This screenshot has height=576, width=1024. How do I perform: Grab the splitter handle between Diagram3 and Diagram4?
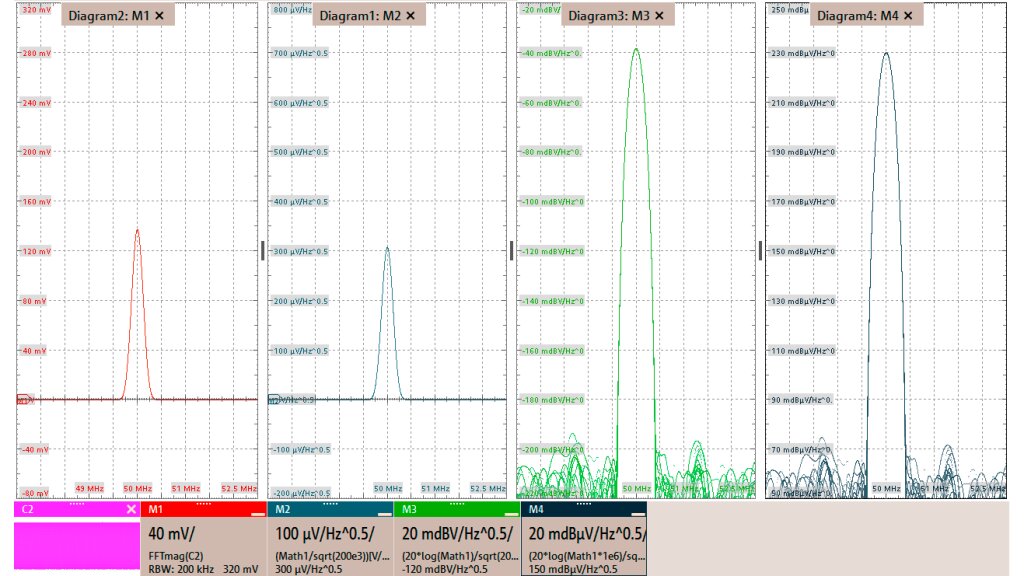point(760,251)
